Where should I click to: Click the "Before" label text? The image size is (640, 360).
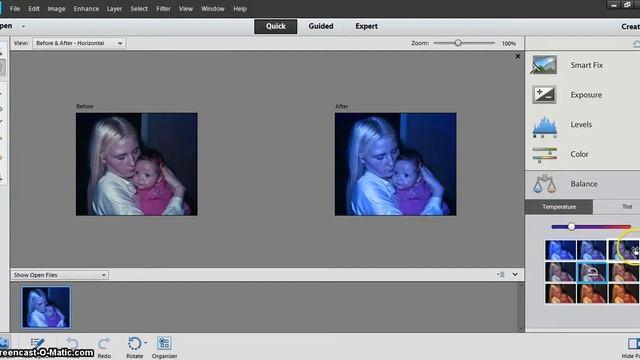(x=84, y=107)
